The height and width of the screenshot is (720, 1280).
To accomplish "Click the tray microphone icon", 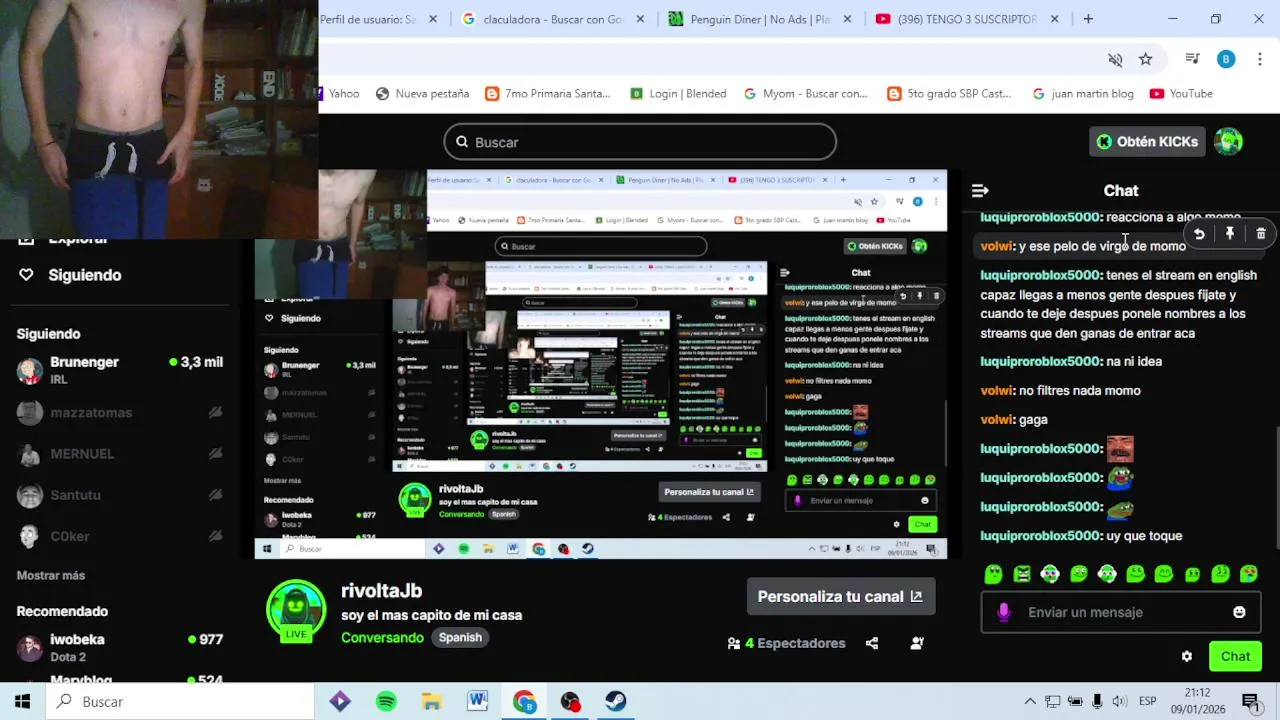I will click(1097, 701).
